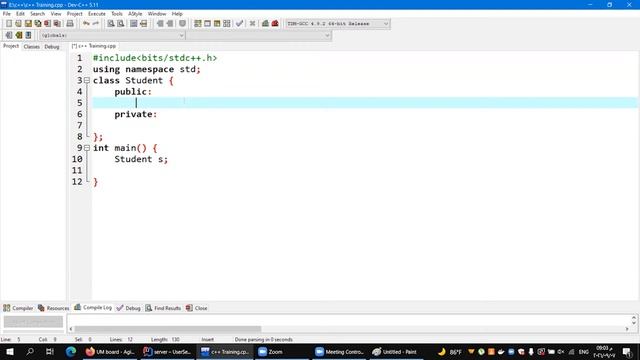The height and width of the screenshot is (360, 640).
Task: Open Microsoft Edge from the taskbar
Action: (x=71, y=351)
